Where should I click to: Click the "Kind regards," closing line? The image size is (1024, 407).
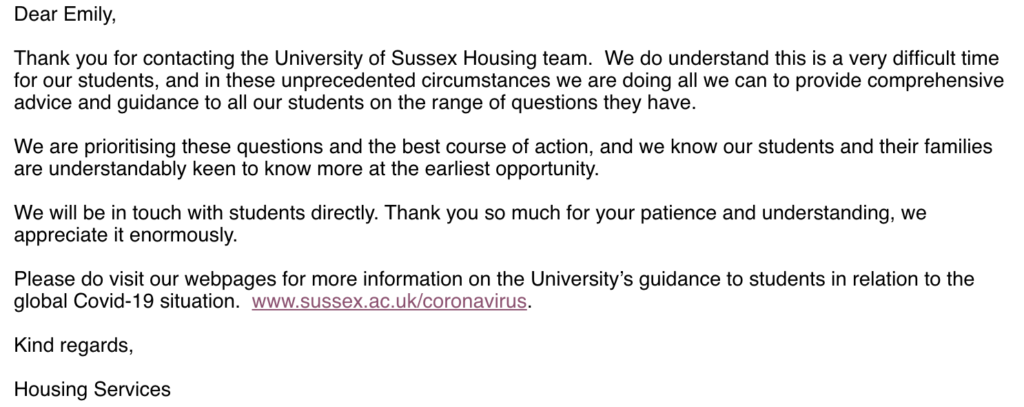point(73,345)
